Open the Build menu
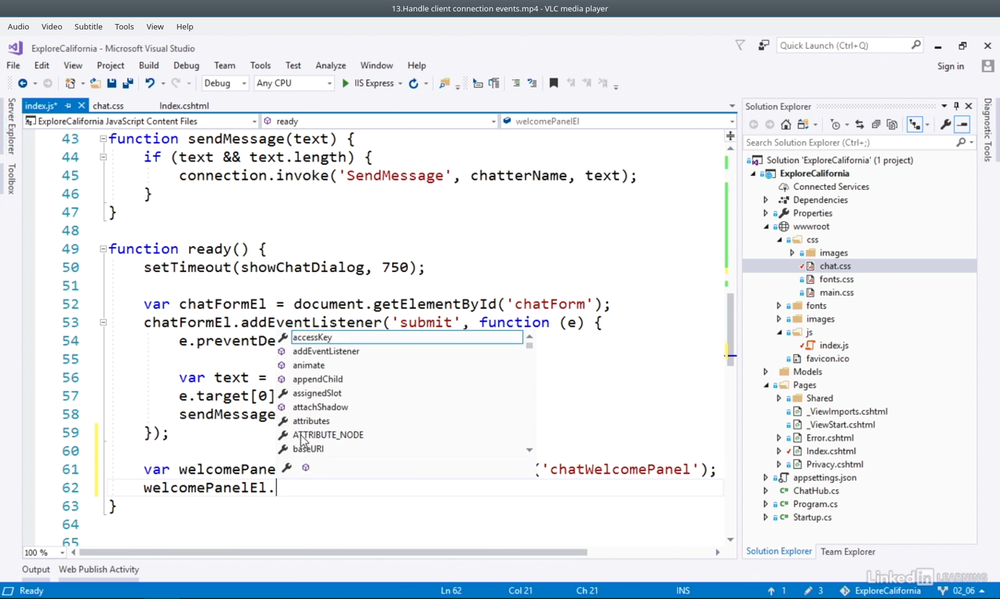The width and height of the screenshot is (1000, 599). (149, 66)
